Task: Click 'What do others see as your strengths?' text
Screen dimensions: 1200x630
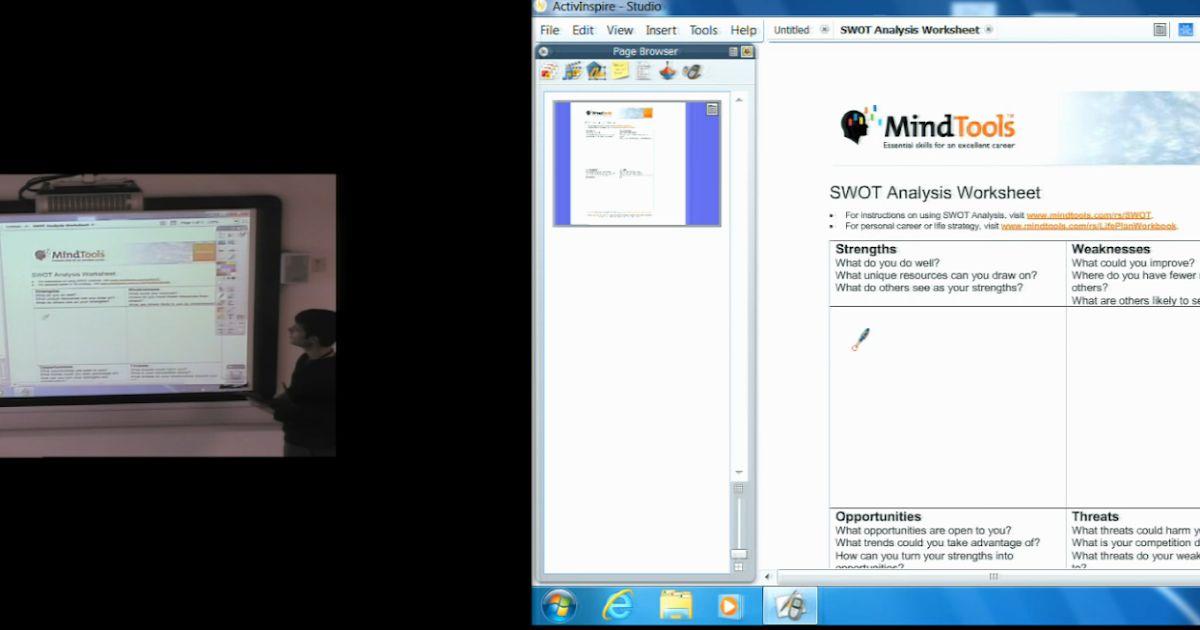Action: tap(929, 288)
